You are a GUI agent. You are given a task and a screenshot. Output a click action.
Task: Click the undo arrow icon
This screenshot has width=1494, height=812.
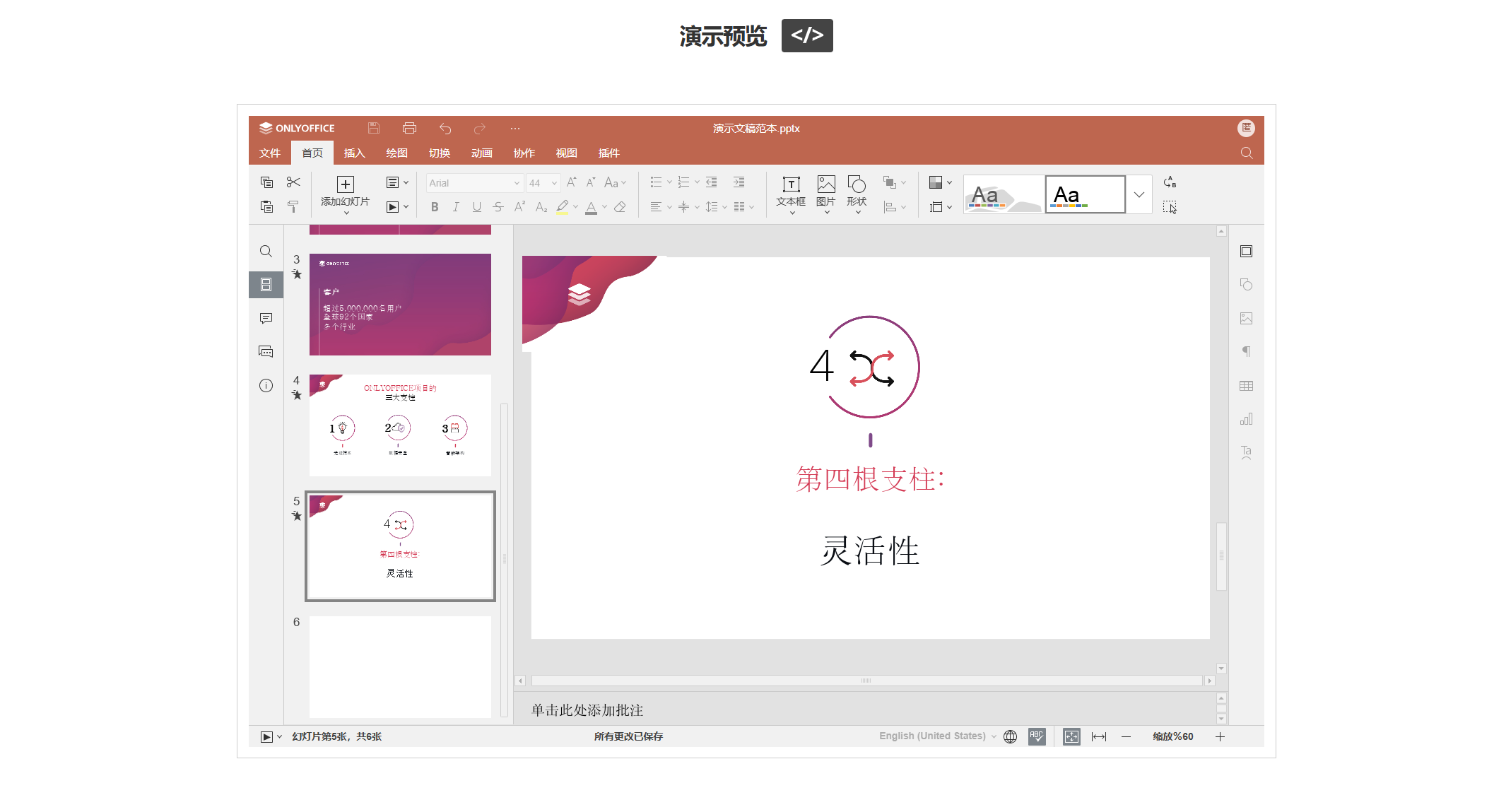click(445, 128)
